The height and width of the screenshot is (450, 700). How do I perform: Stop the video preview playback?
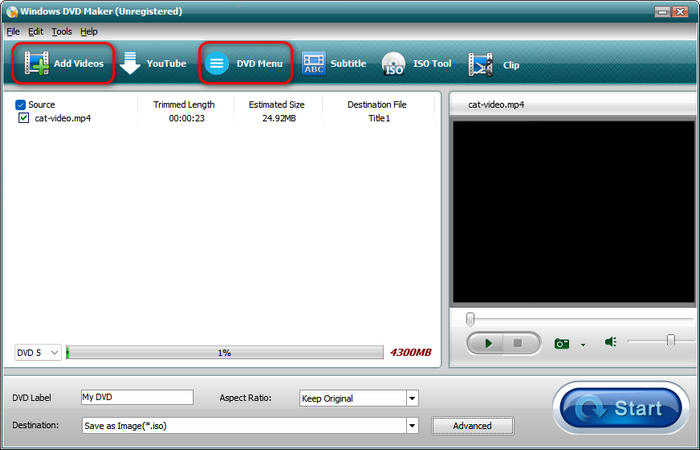[518, 343]
